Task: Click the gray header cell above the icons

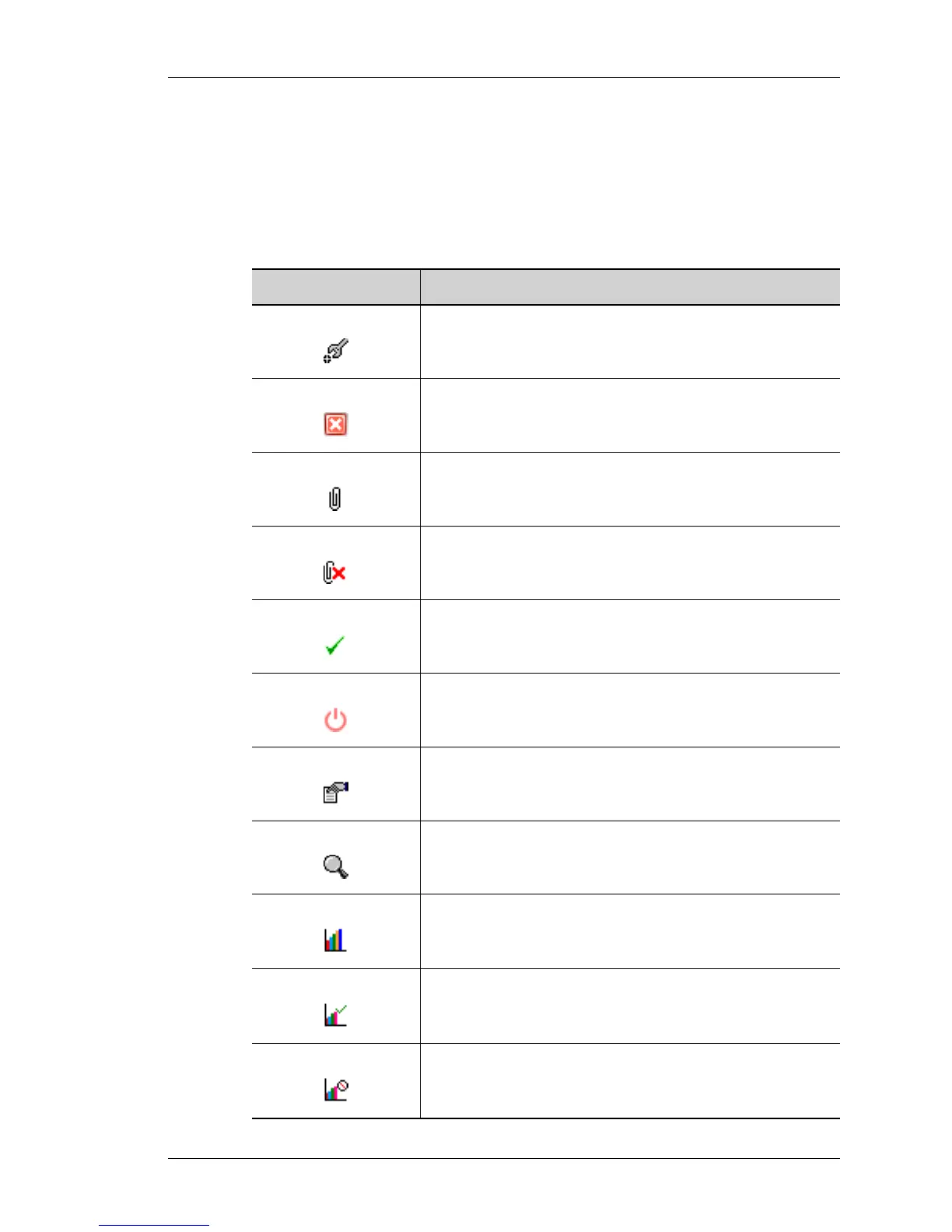Action: (336, 287)
